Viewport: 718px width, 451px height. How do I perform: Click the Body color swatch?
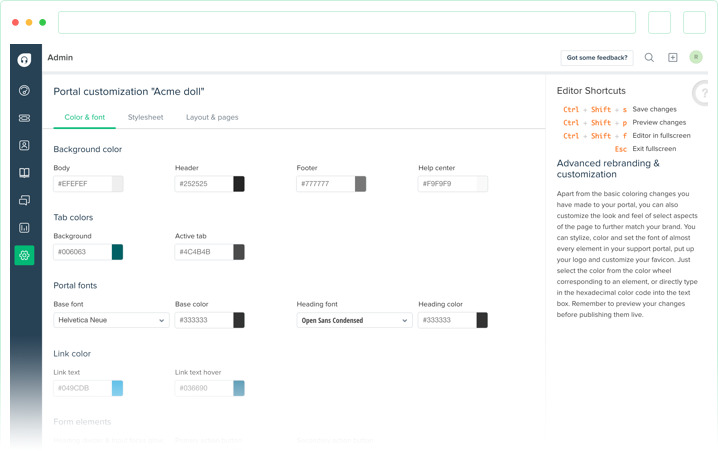[118, 184]
